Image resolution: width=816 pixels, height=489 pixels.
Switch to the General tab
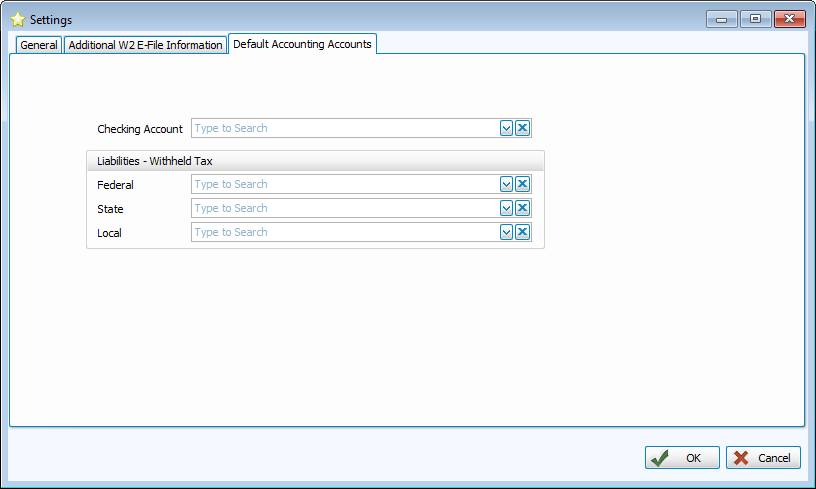coord(39,45)
